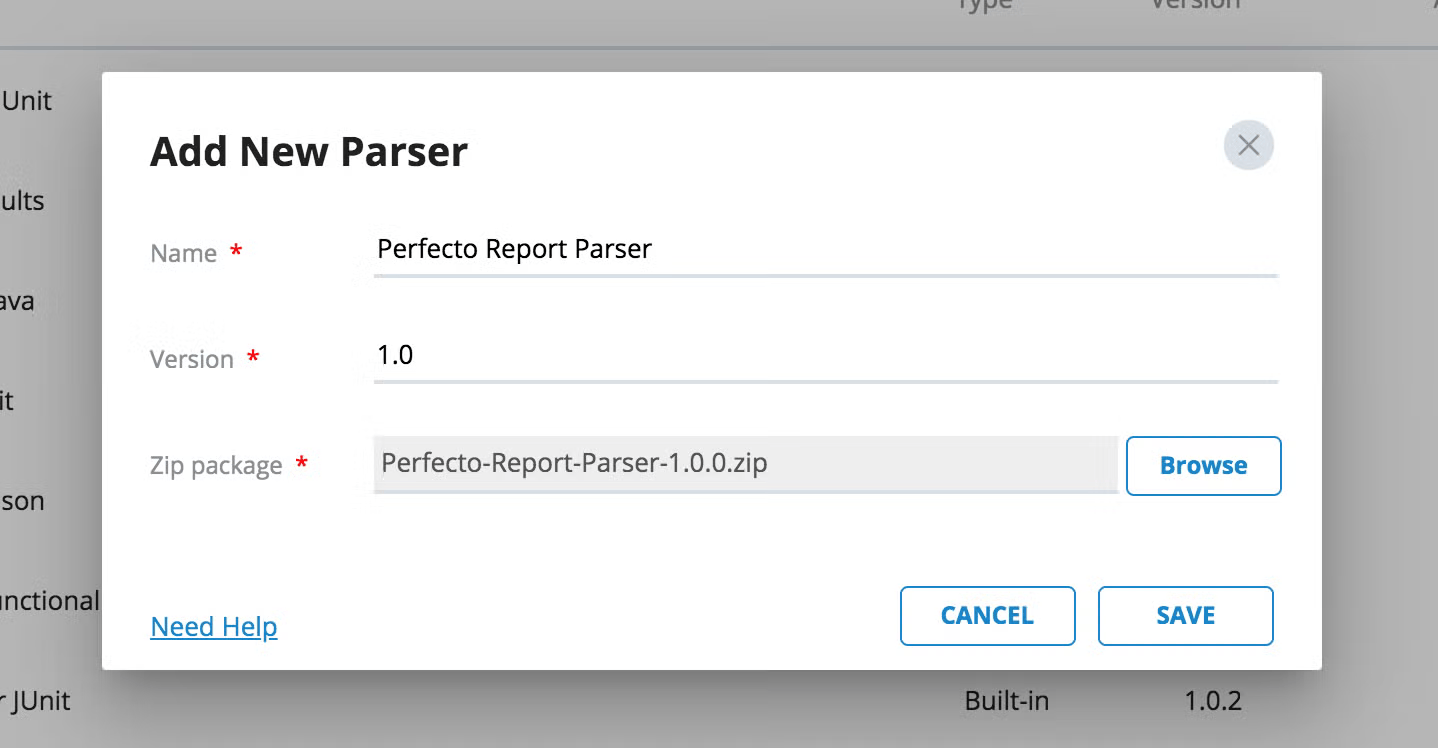Select the Perfecto-Report-Parser-1.0.0.zip file field
Image resolution: width=1438 pixels, height=748 pixels.
[745, 464]
